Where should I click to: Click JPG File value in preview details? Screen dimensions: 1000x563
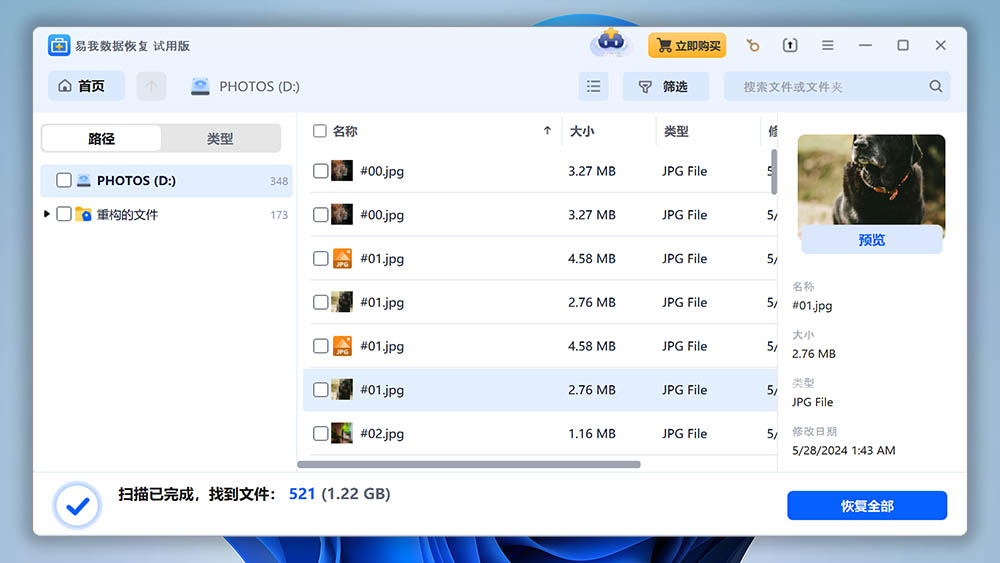(812, 402)
